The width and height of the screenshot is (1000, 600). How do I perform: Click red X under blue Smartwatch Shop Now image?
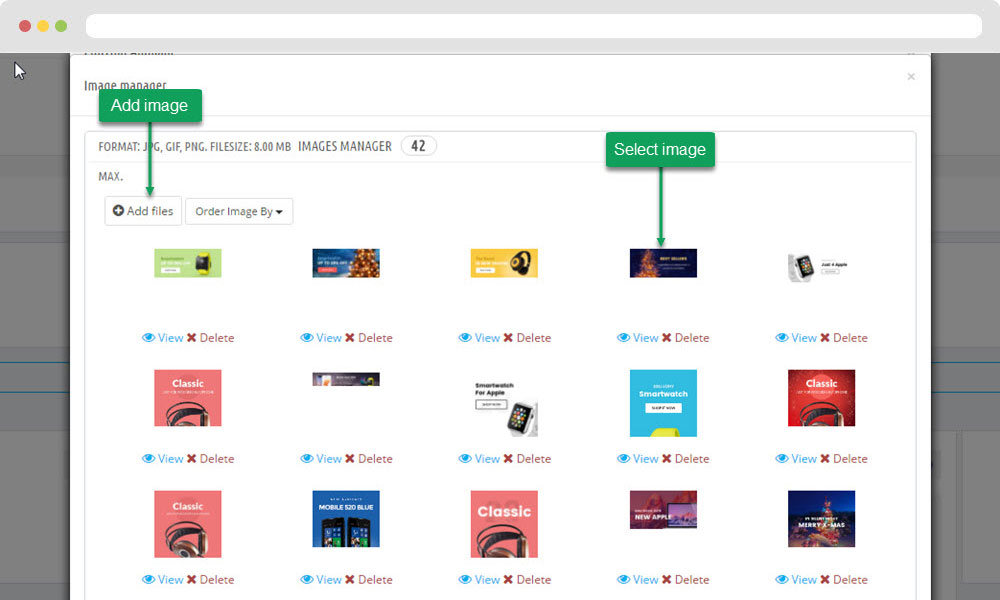coord(667,459)
